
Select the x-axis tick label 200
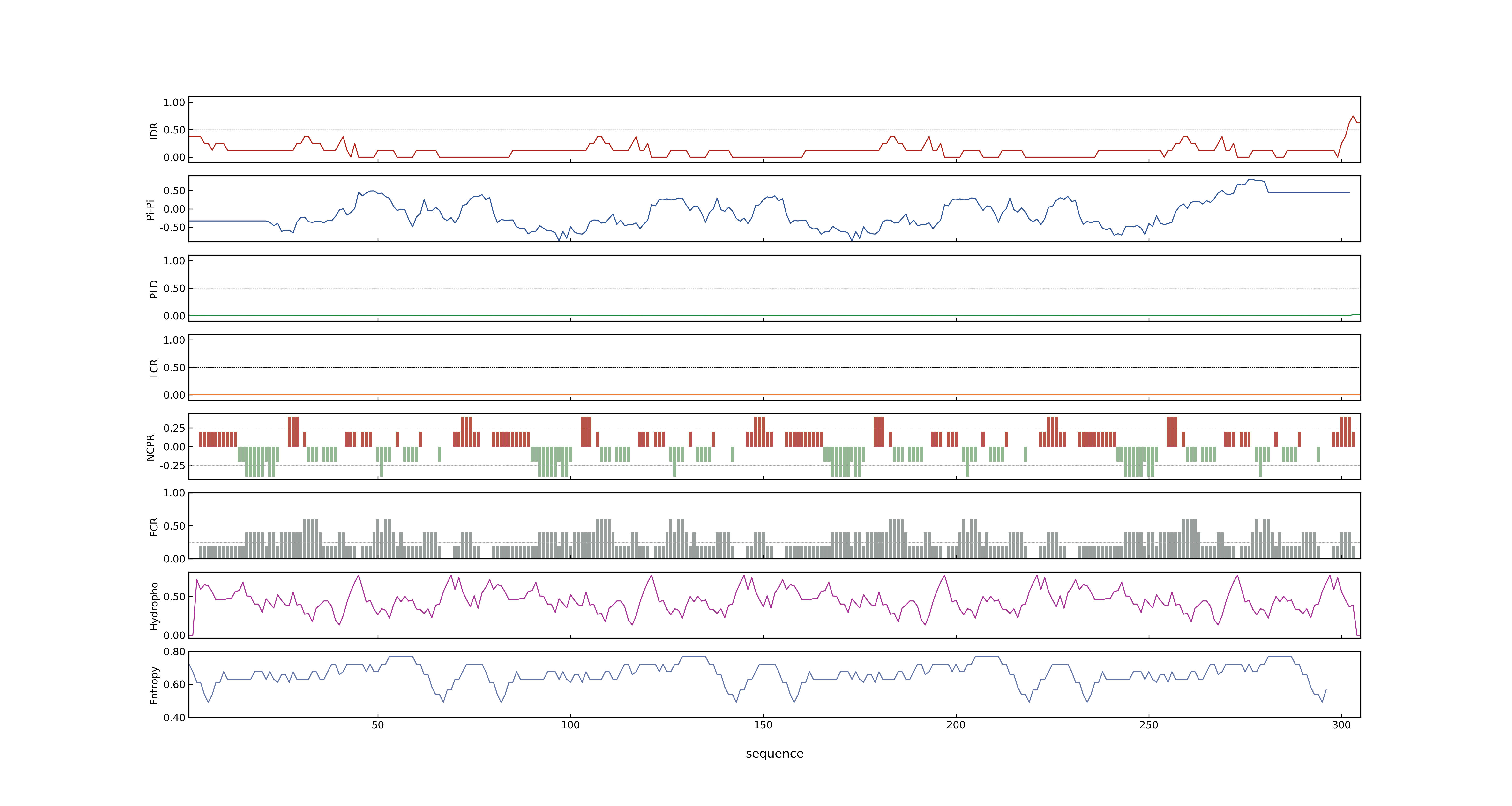point(956,725)
